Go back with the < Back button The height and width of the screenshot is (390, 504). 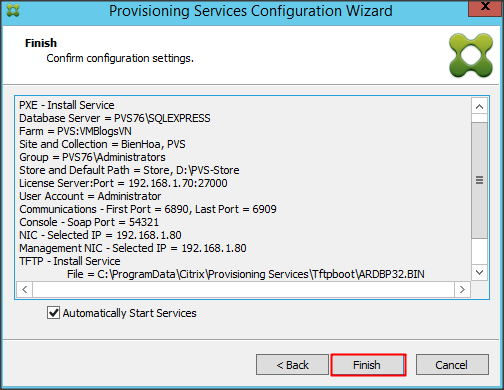point(292,365)
